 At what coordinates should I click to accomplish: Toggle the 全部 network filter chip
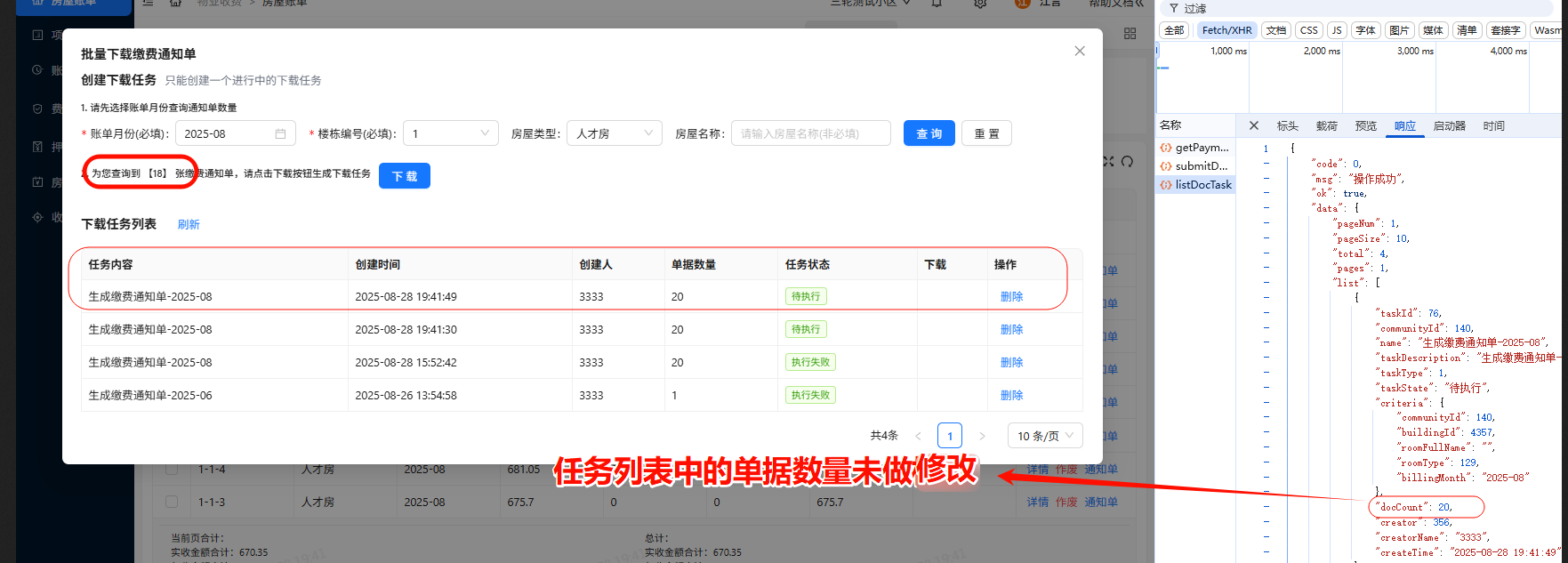(1174, 30)
